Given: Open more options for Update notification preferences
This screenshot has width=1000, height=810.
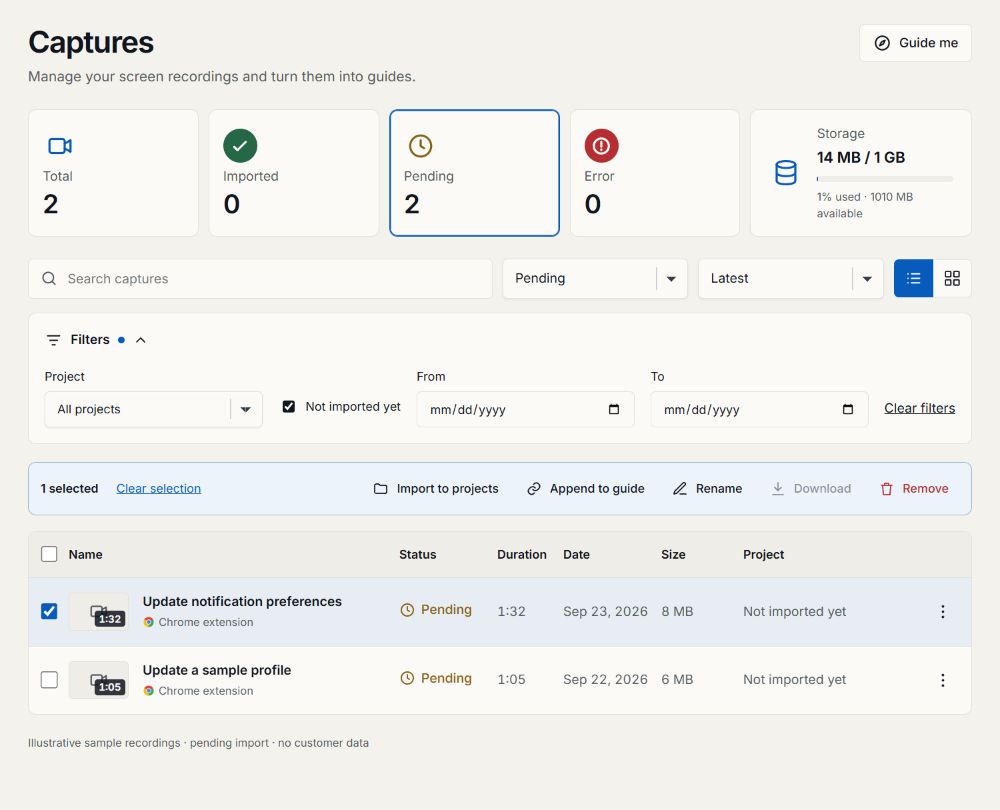Looking at the screenshot, I should click(943, 612).
